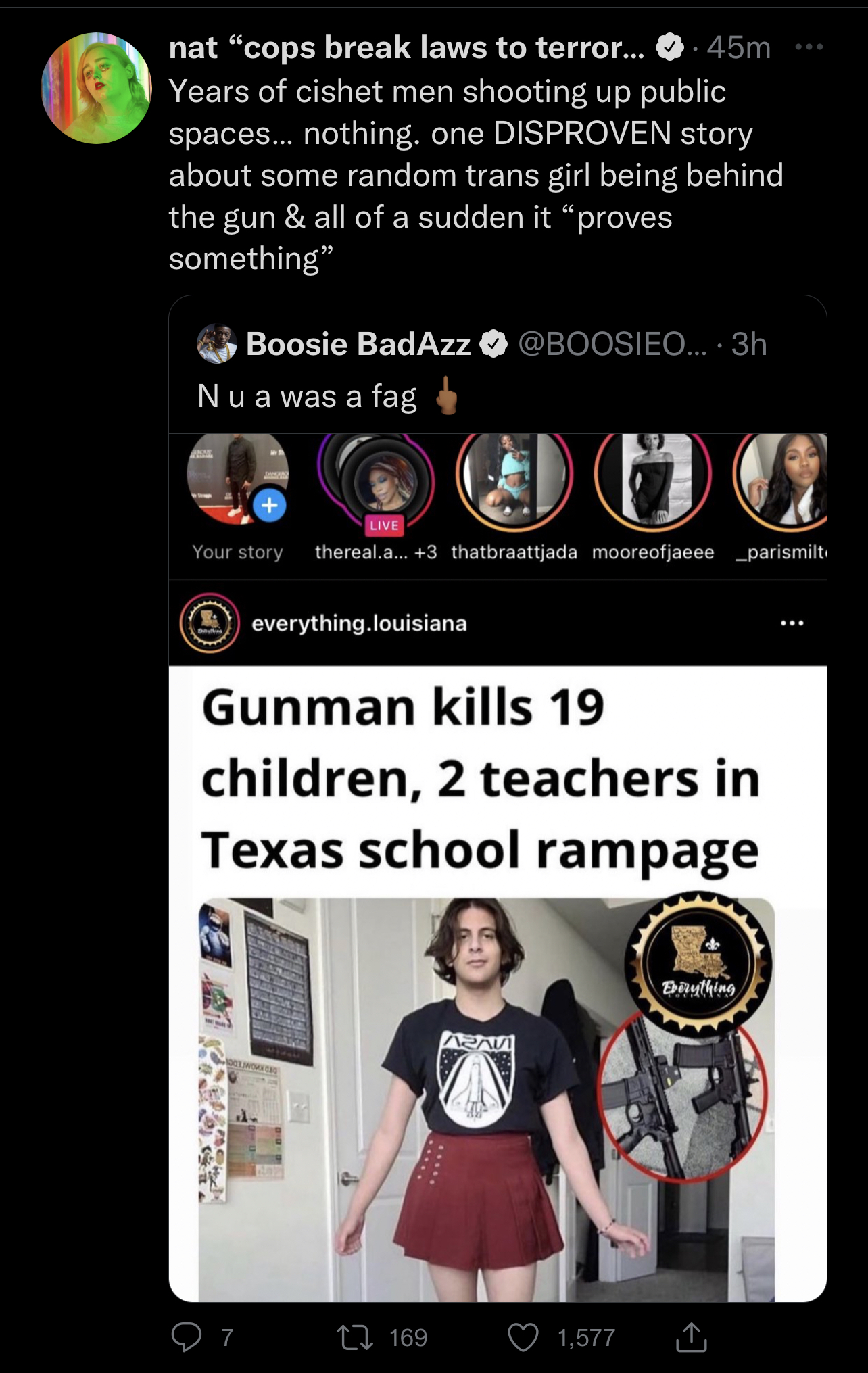This screenshot has width=868, height=1373.
Task: Click Boosie BadAzz's verified checkmark
Action: (x=493, y=344)
